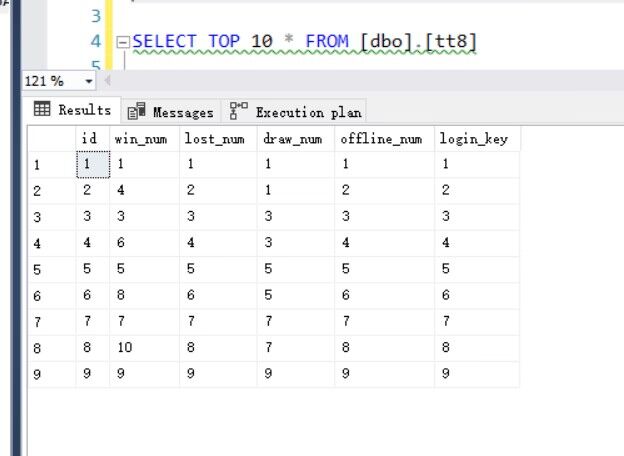Select the id column header

click(x=92, y=139)
